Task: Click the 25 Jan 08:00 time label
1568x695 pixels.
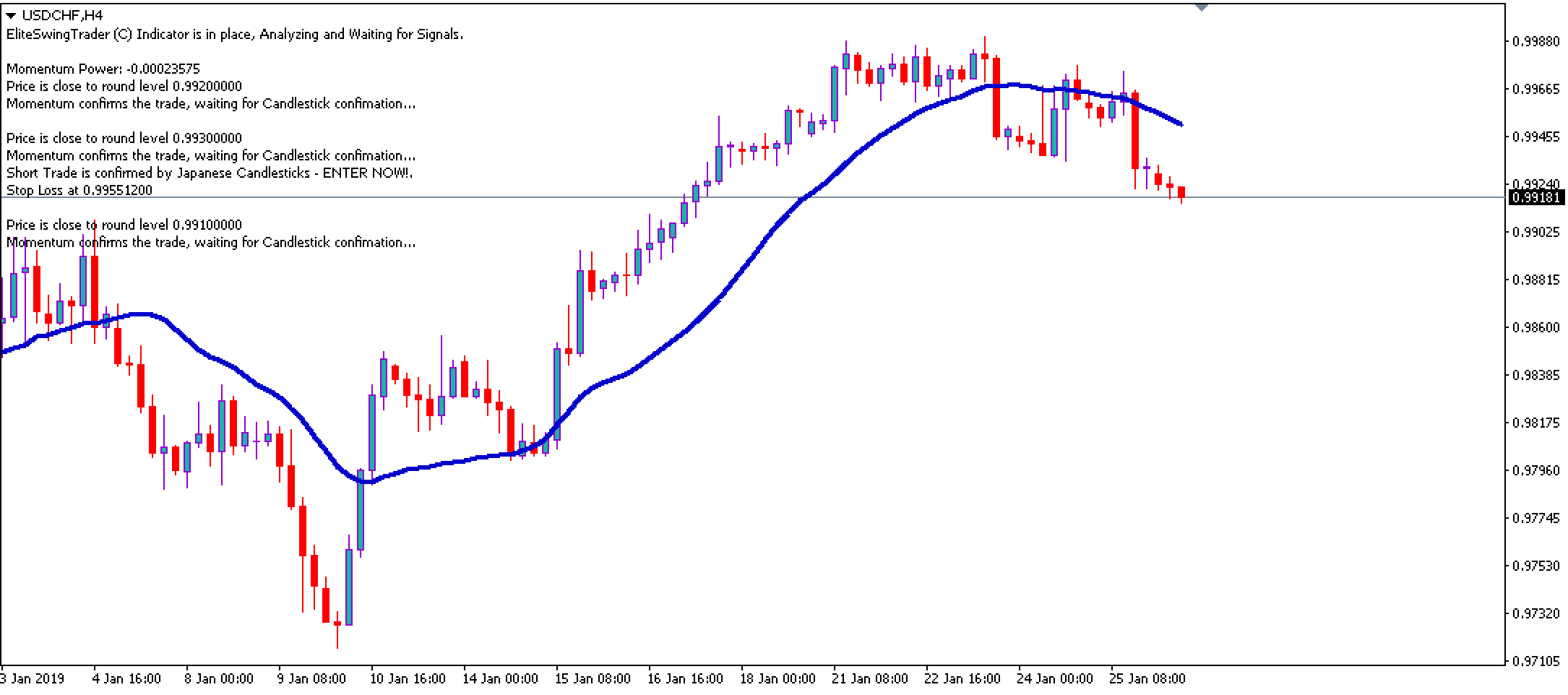Action: click(1147, 679)
